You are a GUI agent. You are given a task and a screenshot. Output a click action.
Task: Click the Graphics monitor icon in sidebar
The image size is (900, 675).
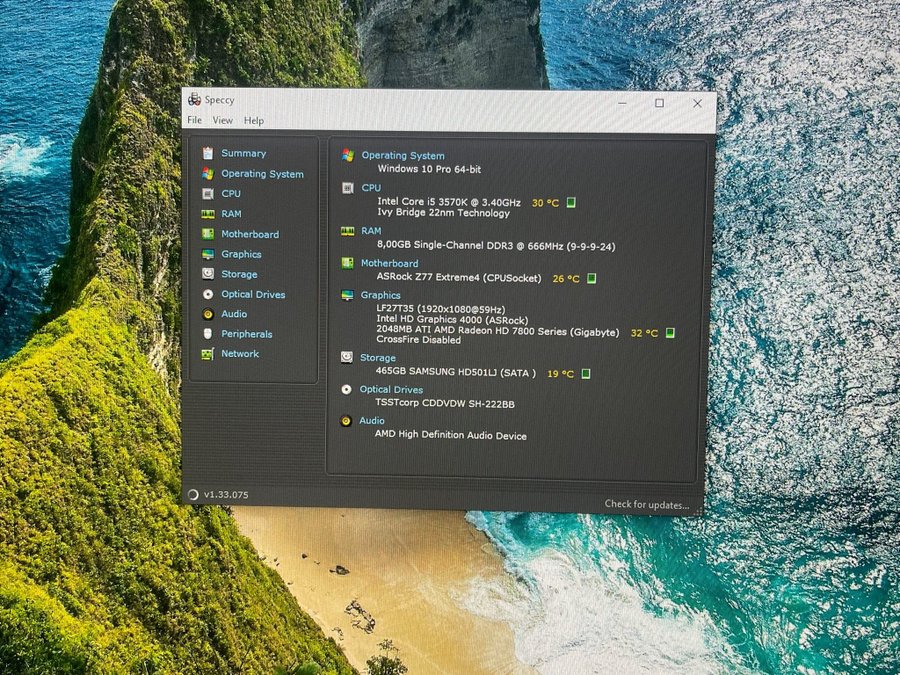coord(208,254)
